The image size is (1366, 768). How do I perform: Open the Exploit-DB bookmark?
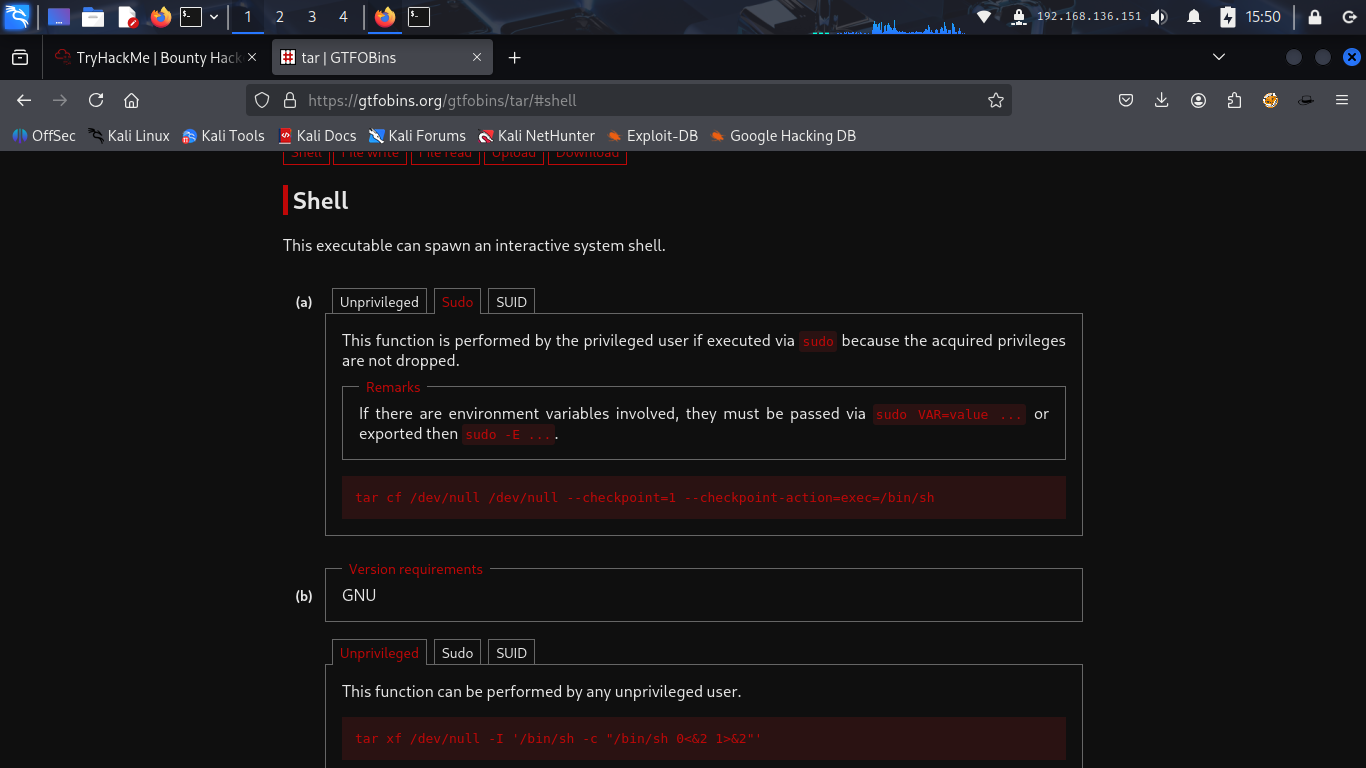652,136
